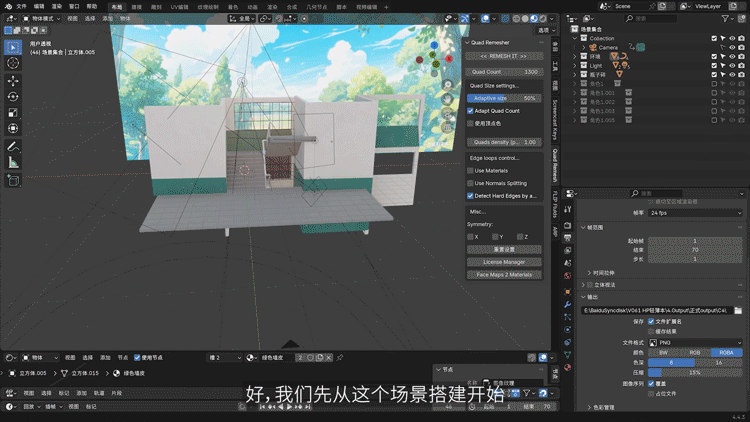Click the << REMESH IT >> button
The width and height of the screenshot is (750, 422).
[x=504, y=57]
